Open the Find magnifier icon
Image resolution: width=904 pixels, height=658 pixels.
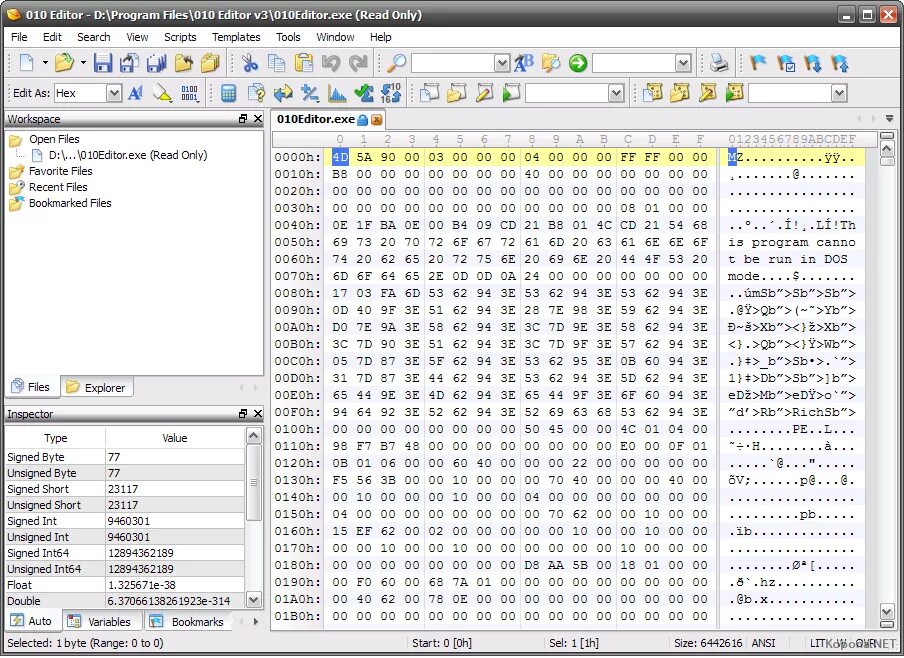click(392, 63)
